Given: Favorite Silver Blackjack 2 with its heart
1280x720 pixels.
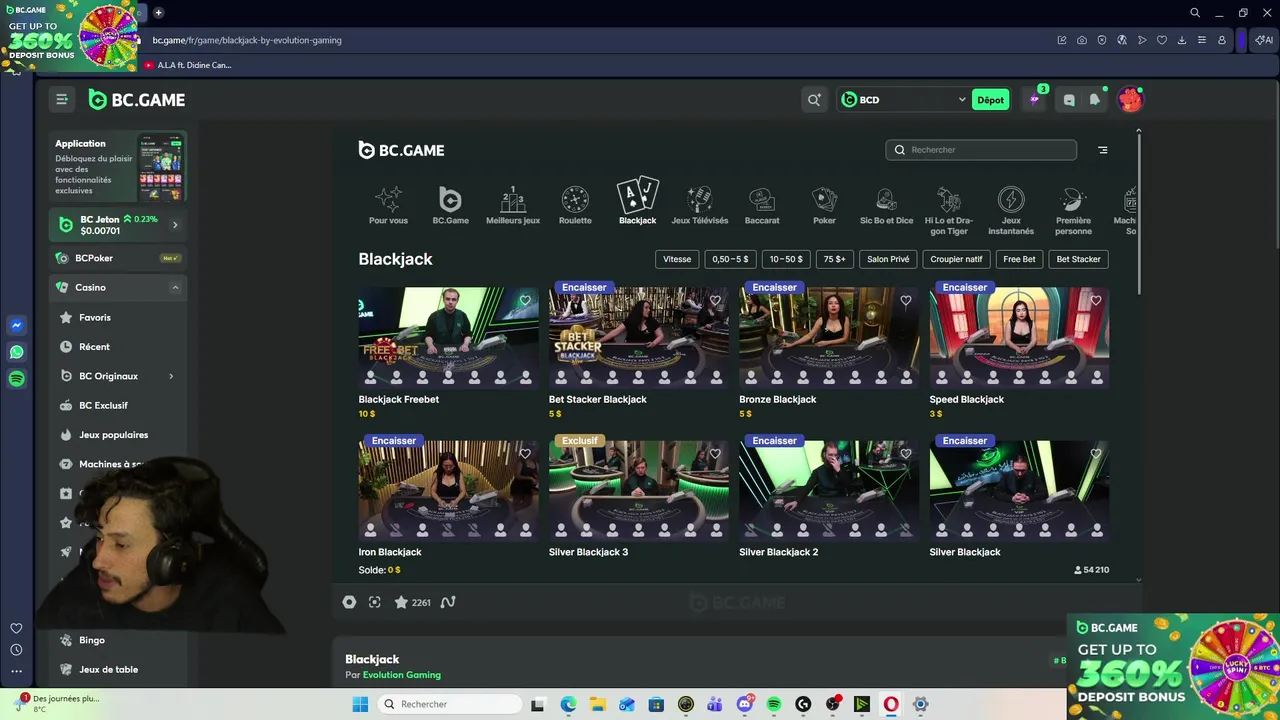Looking at the screenshot, I should point(906,454).
